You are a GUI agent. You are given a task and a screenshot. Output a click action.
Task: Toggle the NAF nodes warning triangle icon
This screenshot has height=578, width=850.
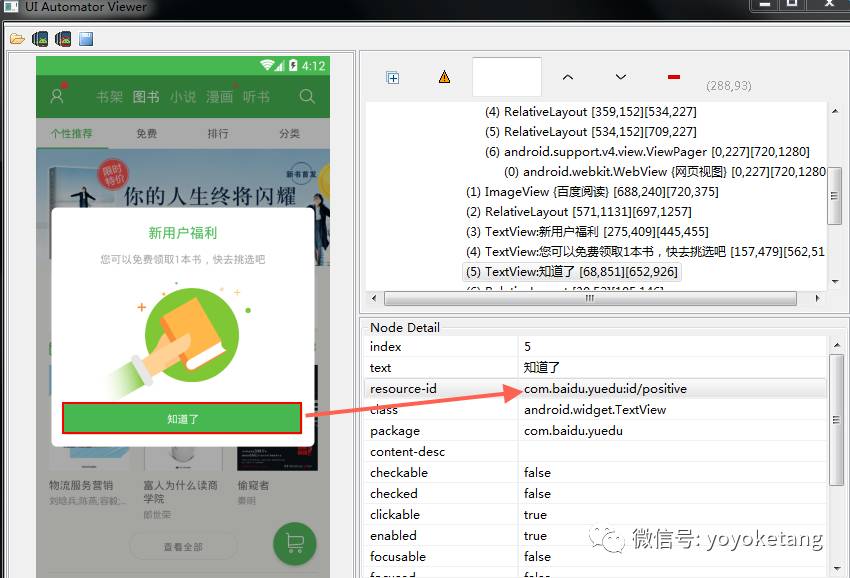444,77
